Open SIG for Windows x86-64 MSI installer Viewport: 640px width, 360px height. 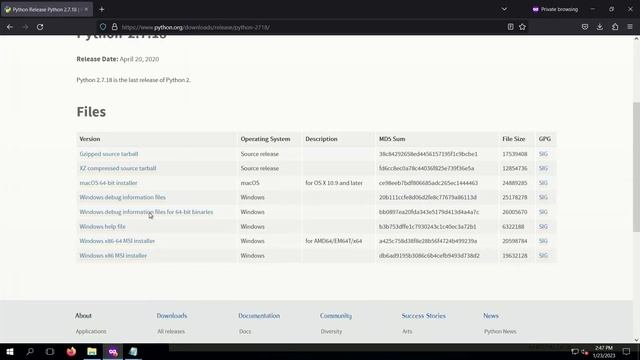click(x=543, y=241)
